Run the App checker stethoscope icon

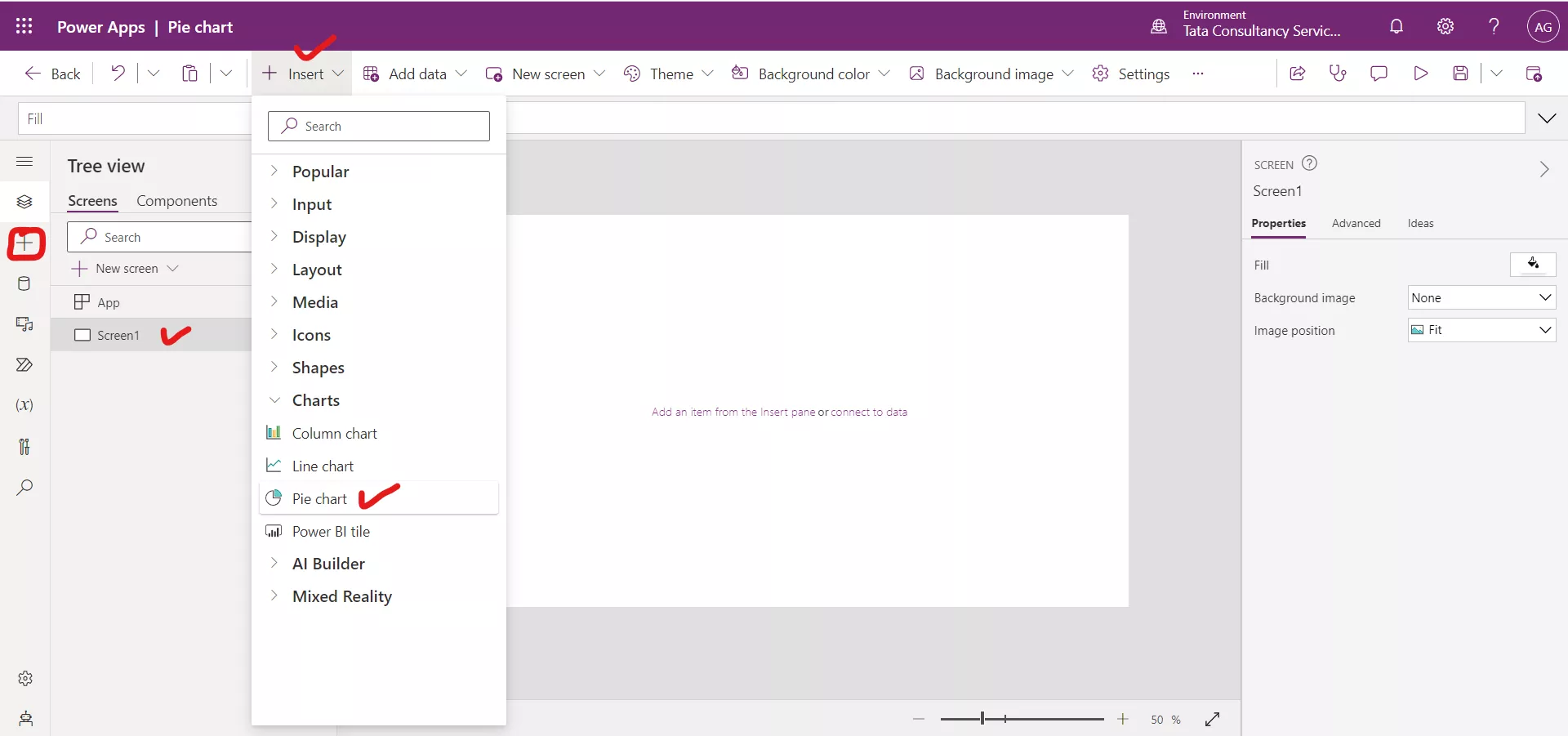click(x=1338, y=73)
